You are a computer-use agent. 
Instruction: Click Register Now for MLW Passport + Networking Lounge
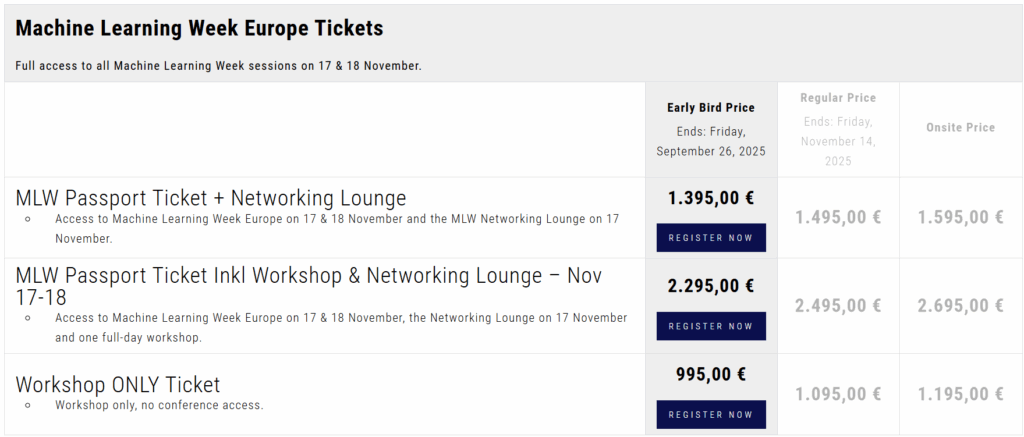[711, 238]
